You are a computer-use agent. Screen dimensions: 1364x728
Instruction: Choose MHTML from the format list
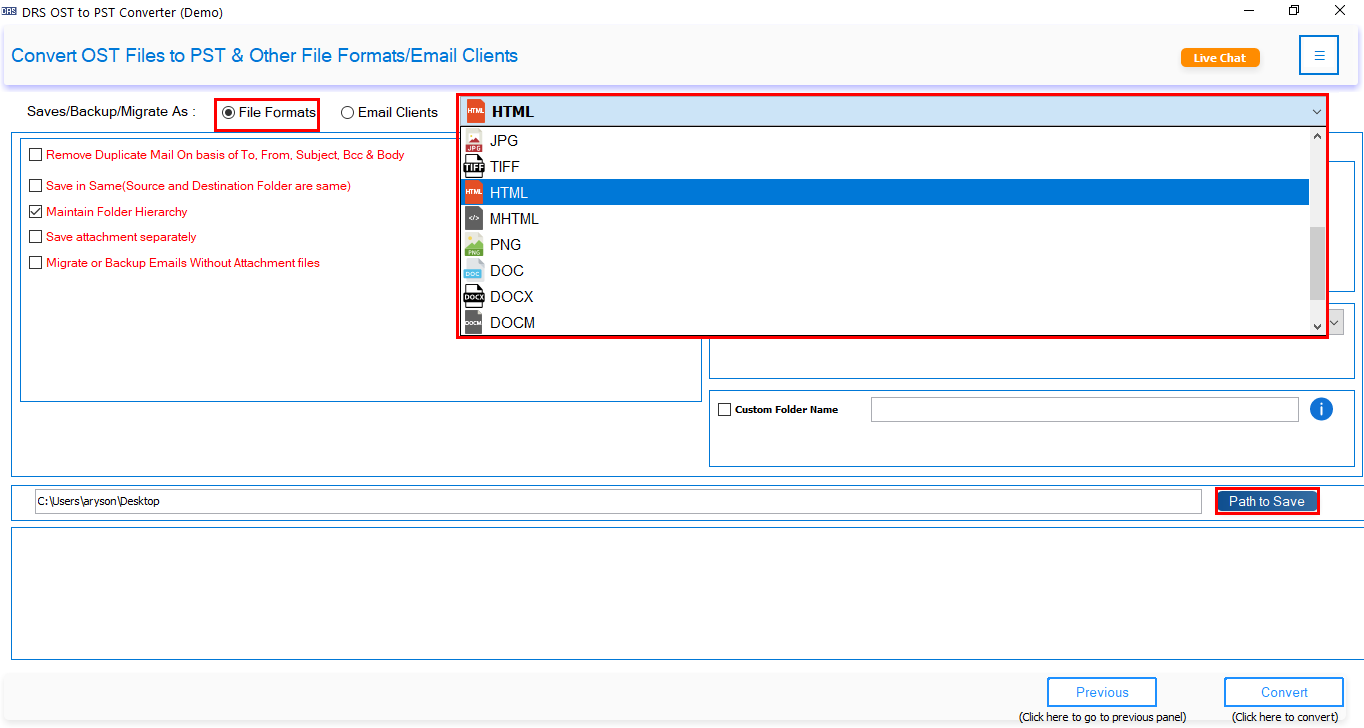click(885, 219)
